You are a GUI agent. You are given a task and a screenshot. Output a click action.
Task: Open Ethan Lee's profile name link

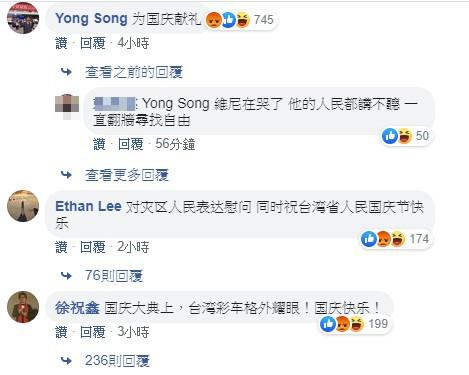point(88,206)
